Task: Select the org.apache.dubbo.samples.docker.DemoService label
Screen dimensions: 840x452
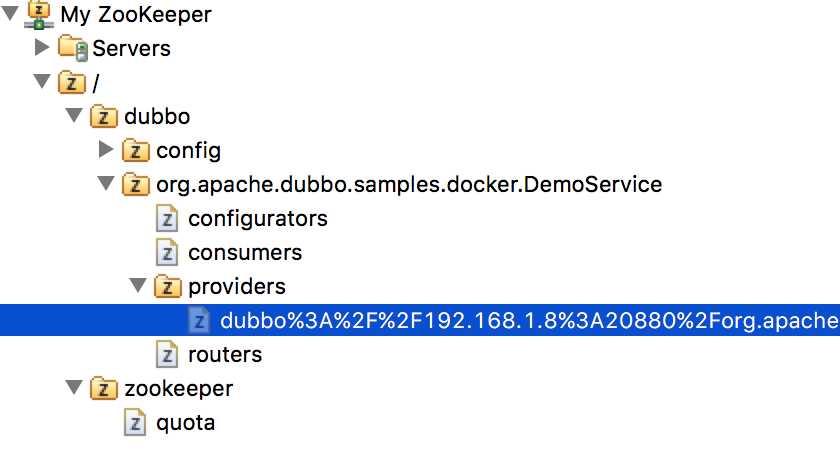Action: point(409,185)
